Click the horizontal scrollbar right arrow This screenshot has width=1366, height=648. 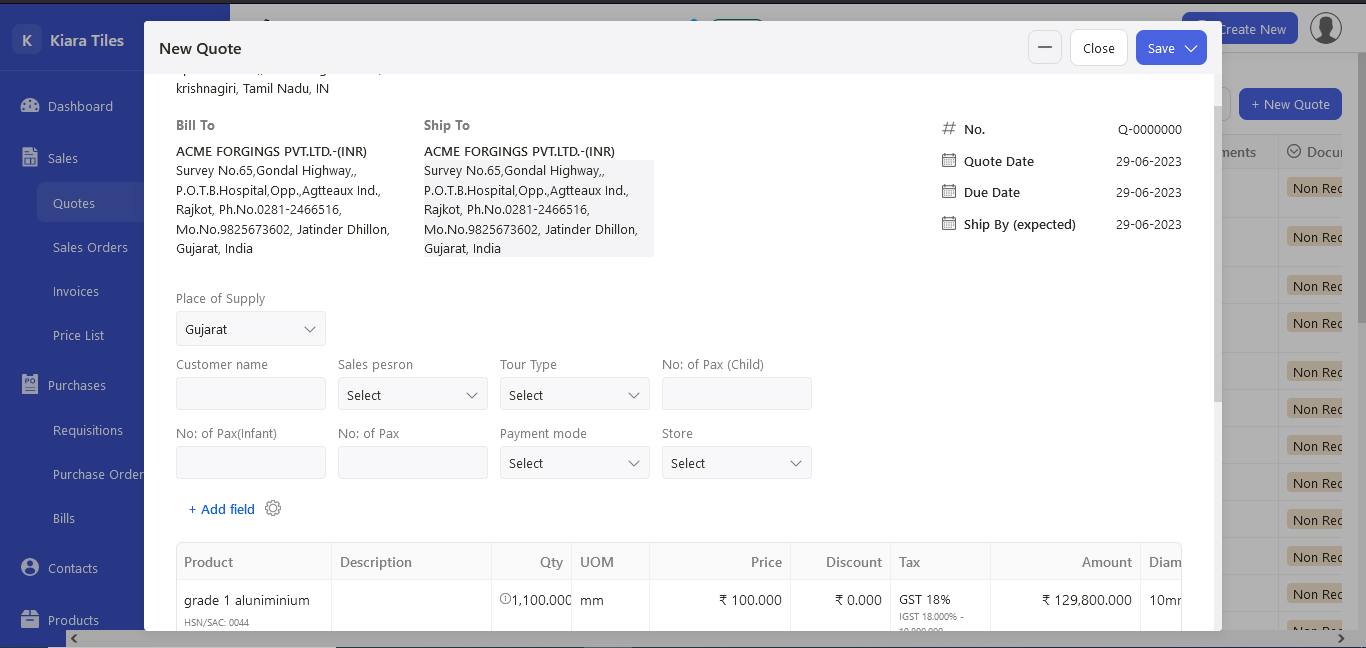pos(1341,638)
